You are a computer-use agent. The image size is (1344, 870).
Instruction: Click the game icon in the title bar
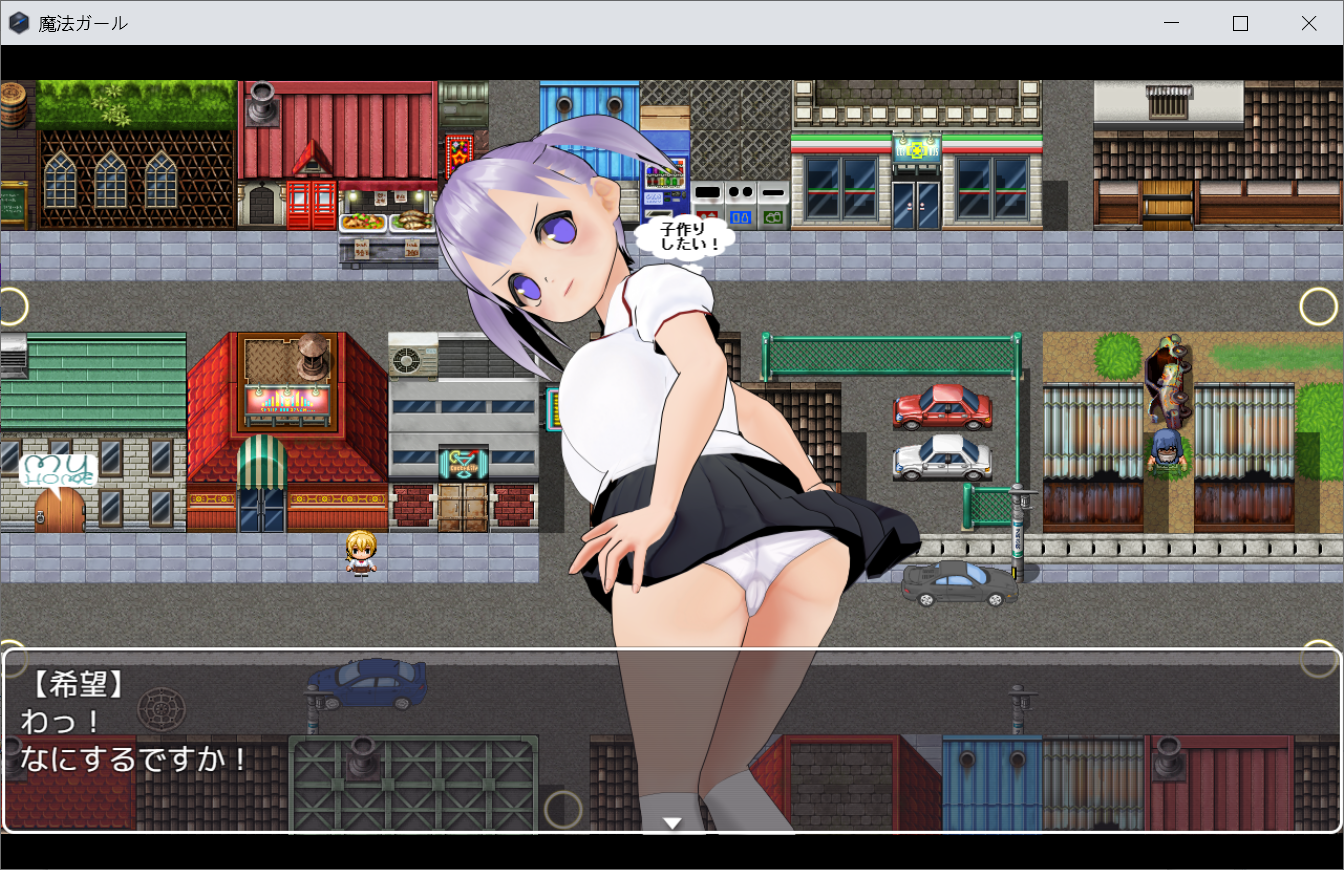click(x=18, y=22)
